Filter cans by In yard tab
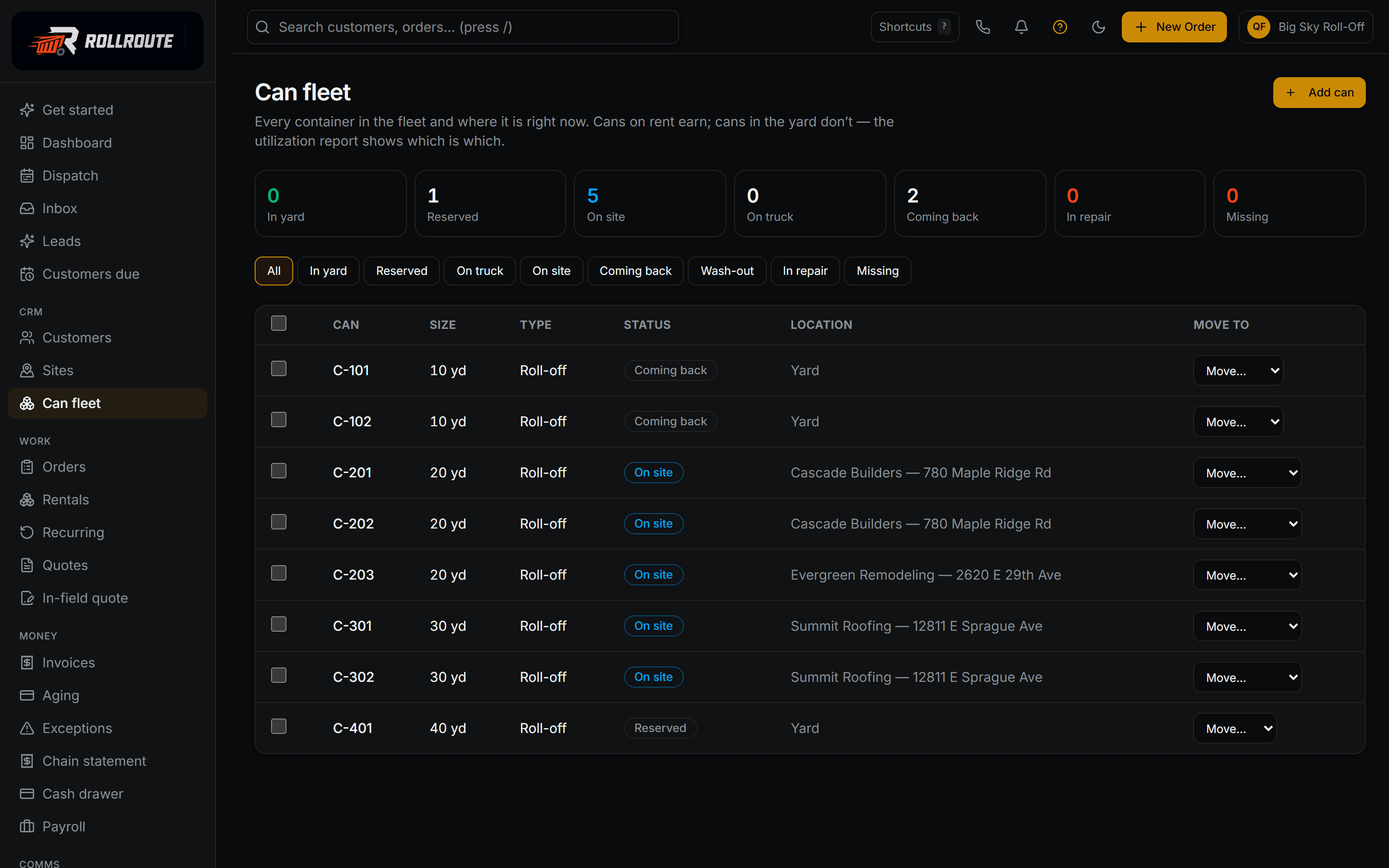 coord(328,271)
